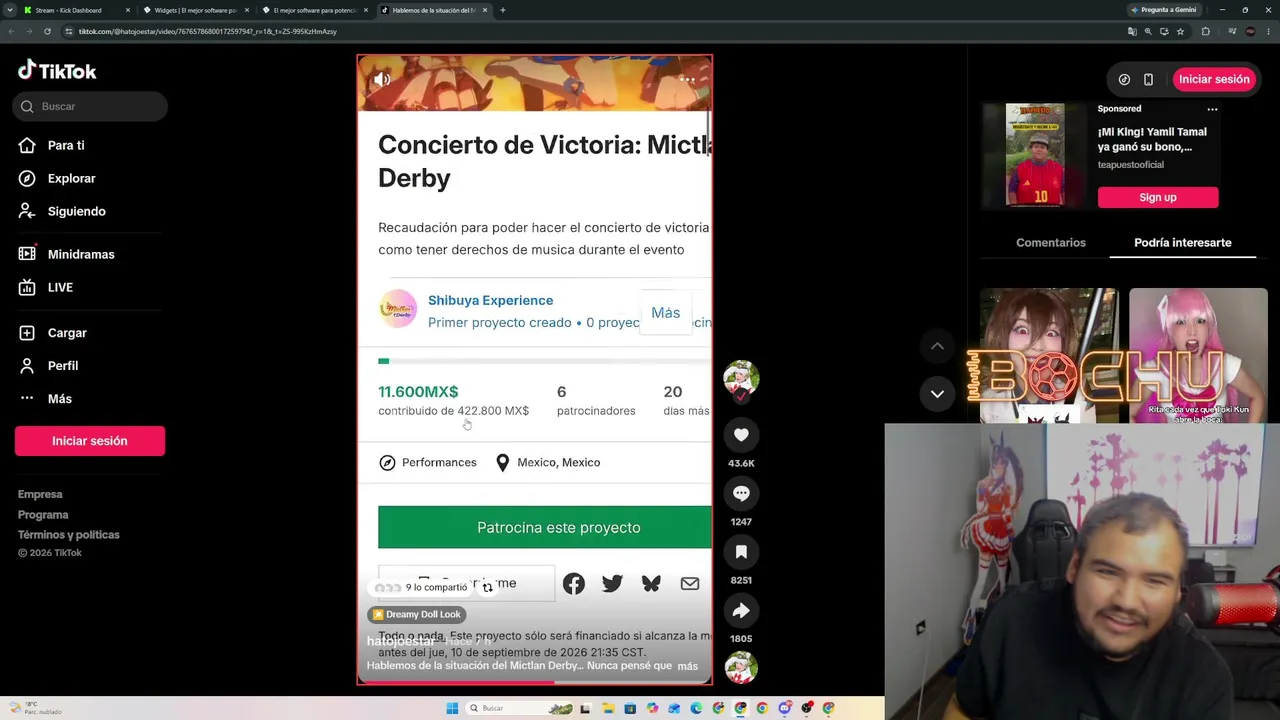1280x720 pixels.
Task: Mute the video with the speaker icon
Action: [382, 79]
